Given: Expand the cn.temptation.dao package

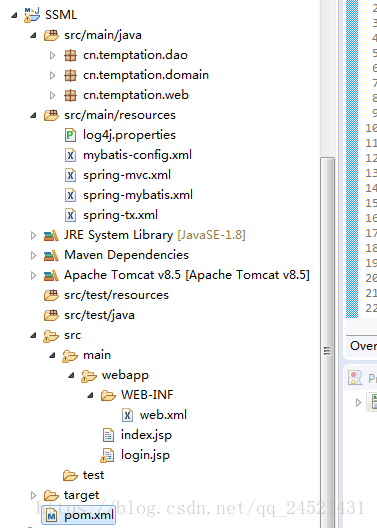Looking at the screenshot, I should (x=52, y=55).
